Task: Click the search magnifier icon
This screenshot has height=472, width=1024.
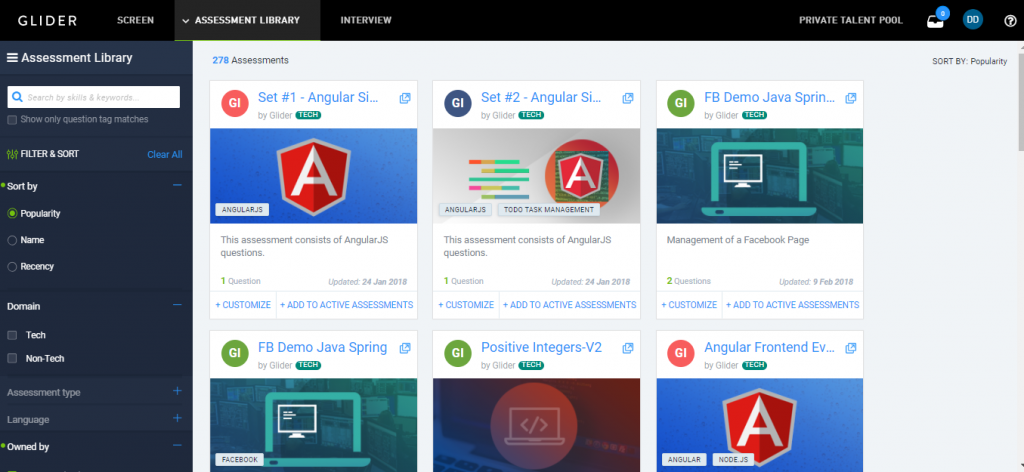Action: pyautogui.click(x=18, y=97)
